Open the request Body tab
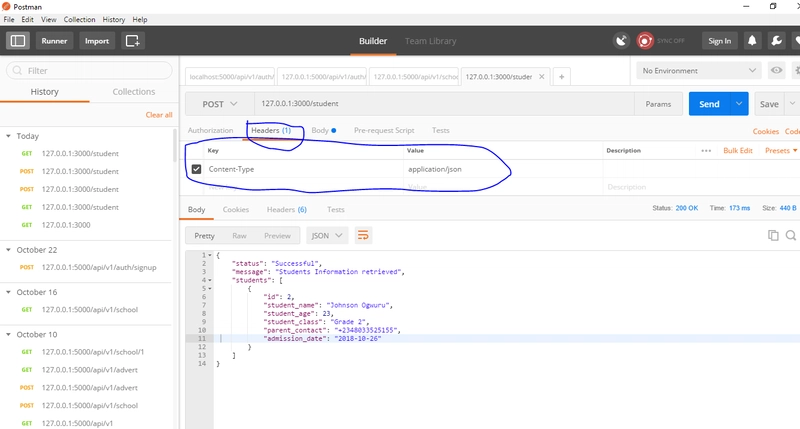The image size is (800, 429). click(x=322, y=131)
